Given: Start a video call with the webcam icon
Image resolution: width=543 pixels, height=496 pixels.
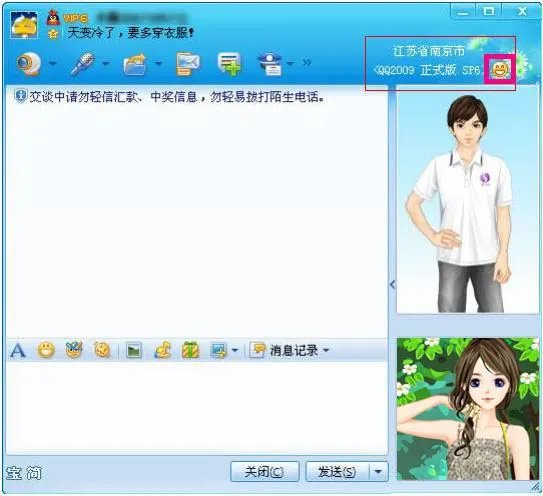Looking at the screenshot, I should pyautogui.click(x=29, y=63).
